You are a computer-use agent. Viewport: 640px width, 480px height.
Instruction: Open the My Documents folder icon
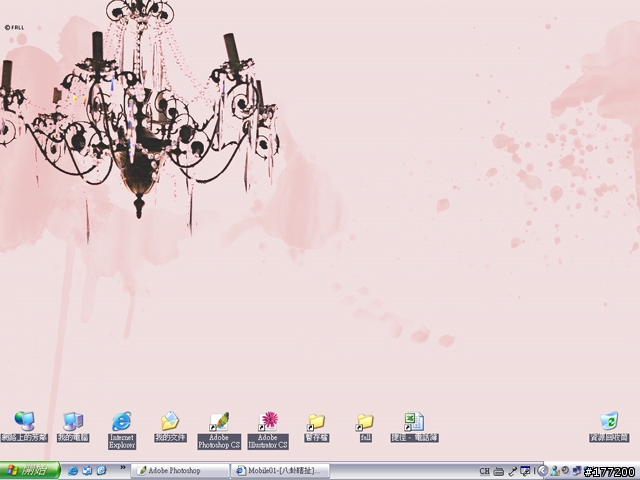tap(170, 421)
